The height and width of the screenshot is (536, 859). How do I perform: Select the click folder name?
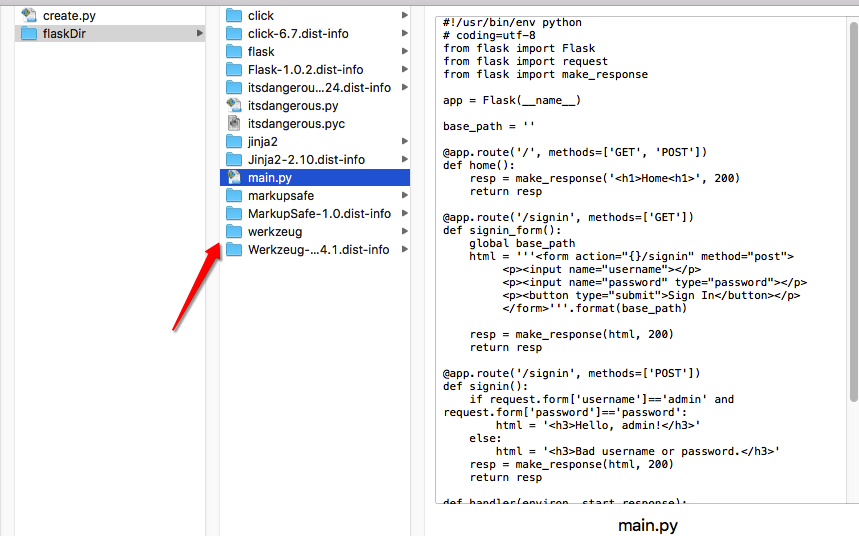tap(261, 15)
